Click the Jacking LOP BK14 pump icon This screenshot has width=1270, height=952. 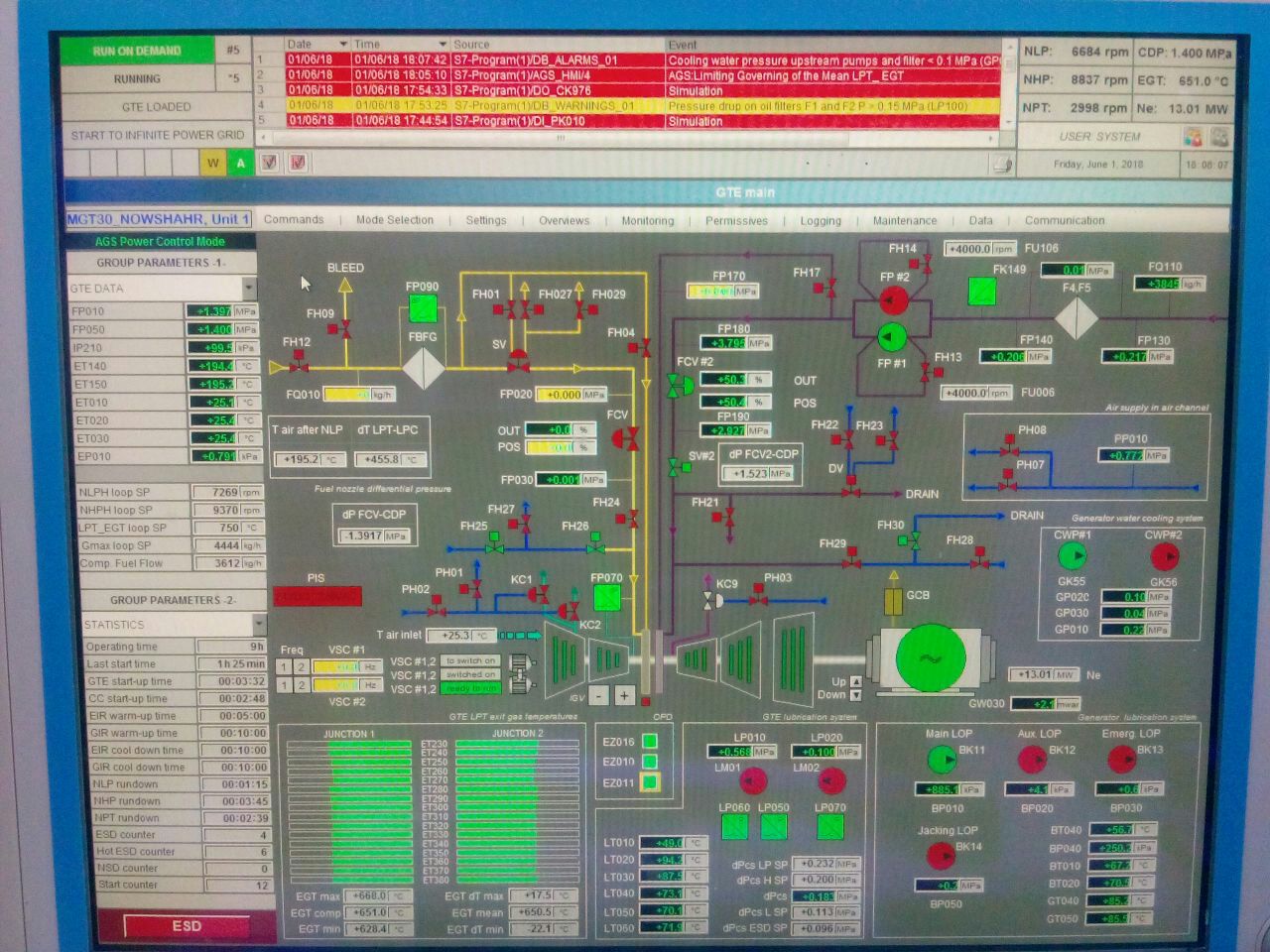click(x=940, y=855)
